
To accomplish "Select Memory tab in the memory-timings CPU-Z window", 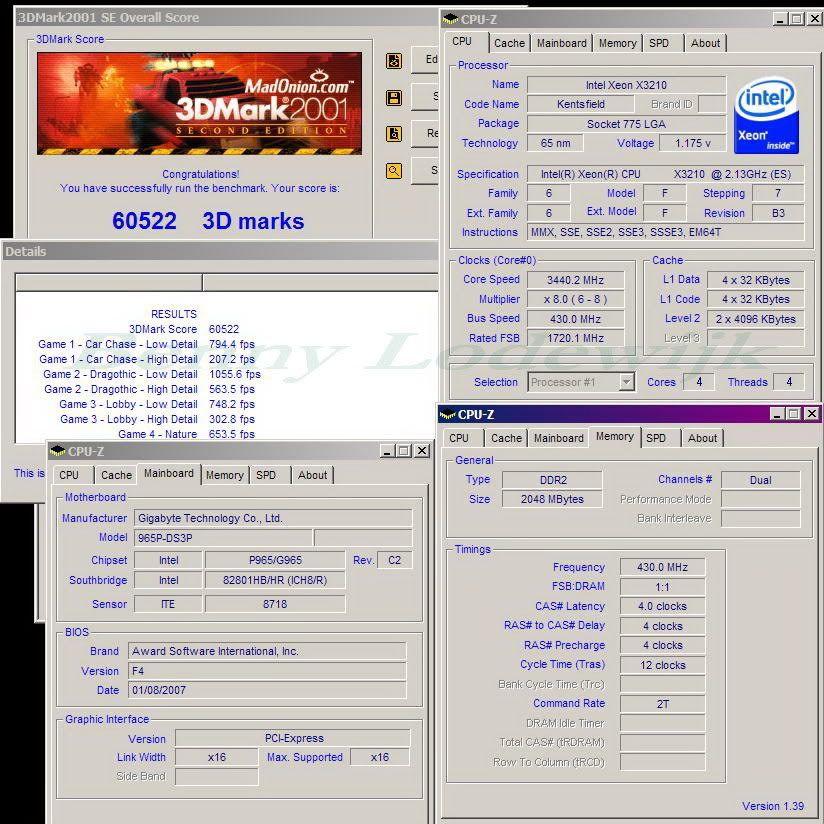I will coord(614,436).
